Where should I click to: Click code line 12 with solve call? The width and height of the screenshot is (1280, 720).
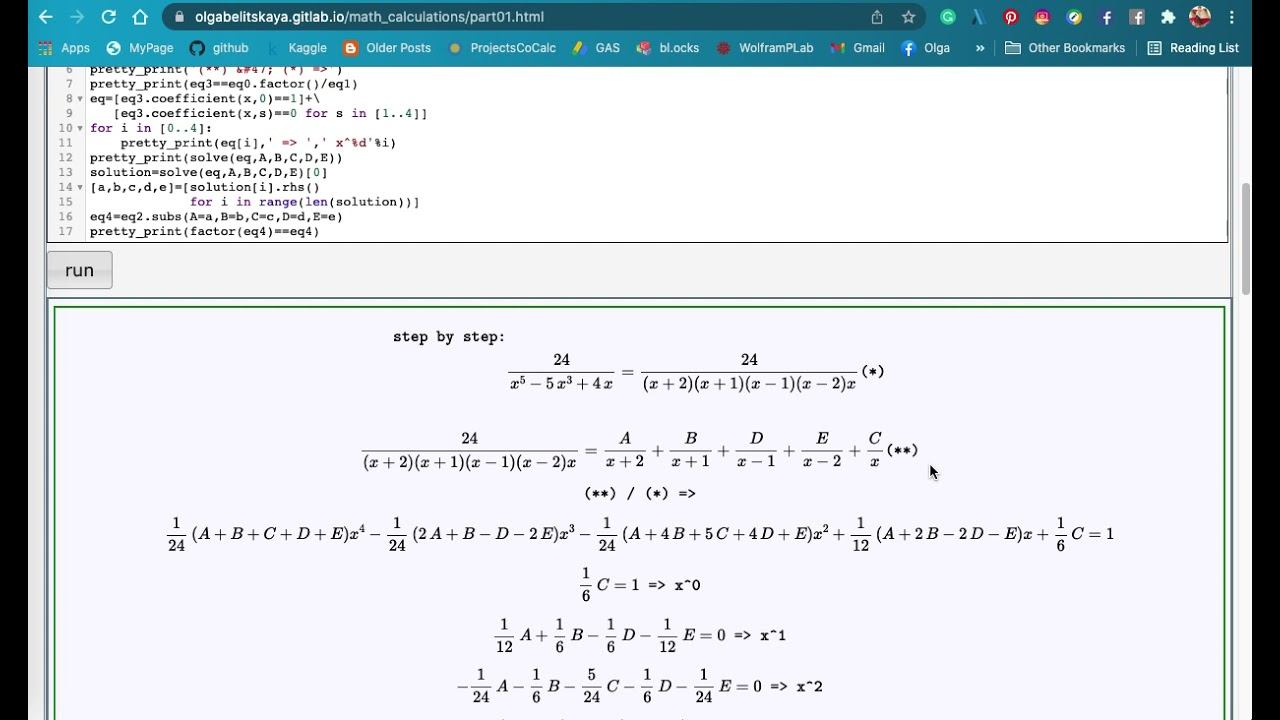[216, 158]
